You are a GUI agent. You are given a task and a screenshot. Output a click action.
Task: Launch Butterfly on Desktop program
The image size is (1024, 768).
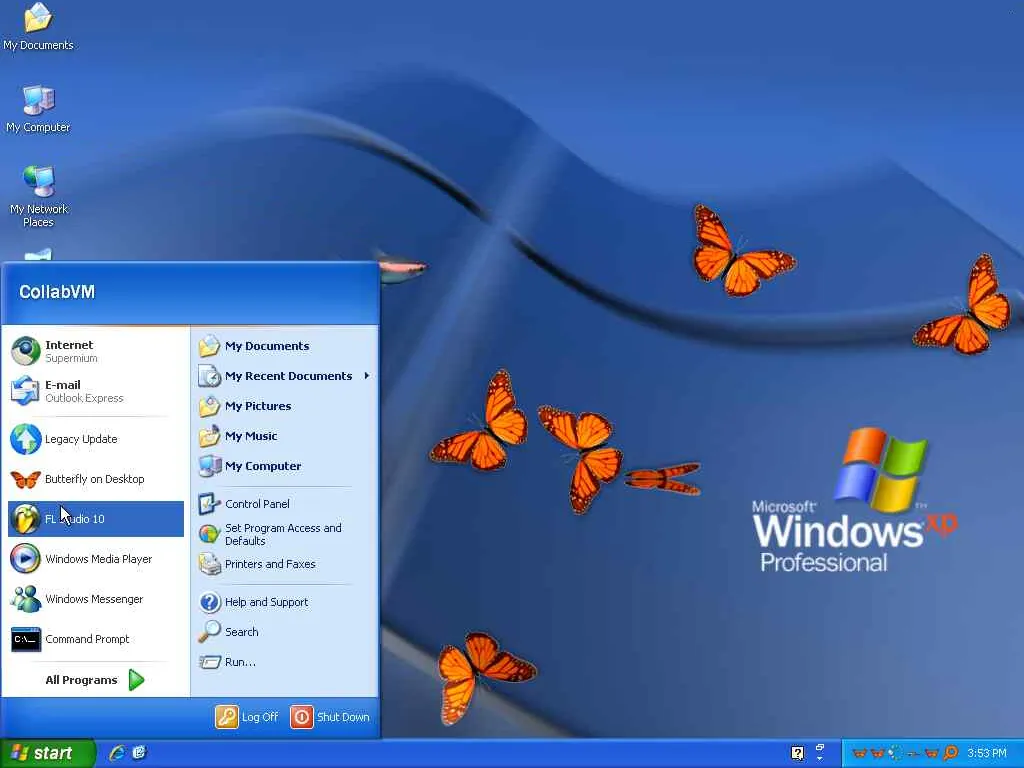[95, 479]
